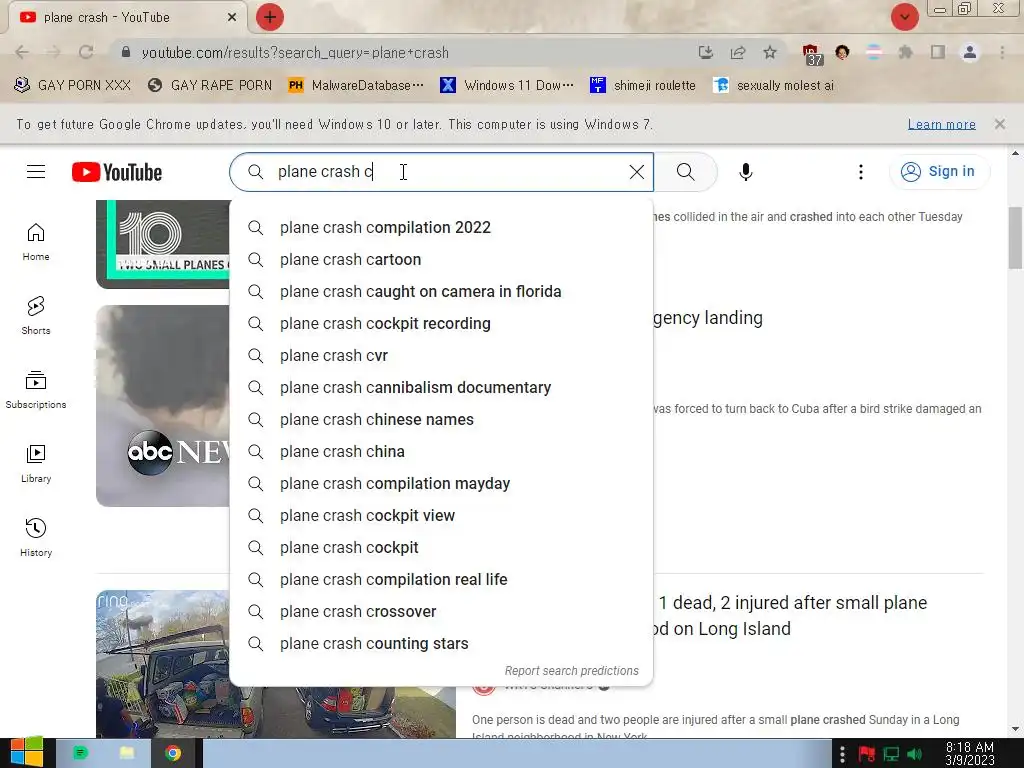The image size is (1024, 768).
Task: Choose suggestion "plane crash cockpit view"
Action: coord(441,515)
